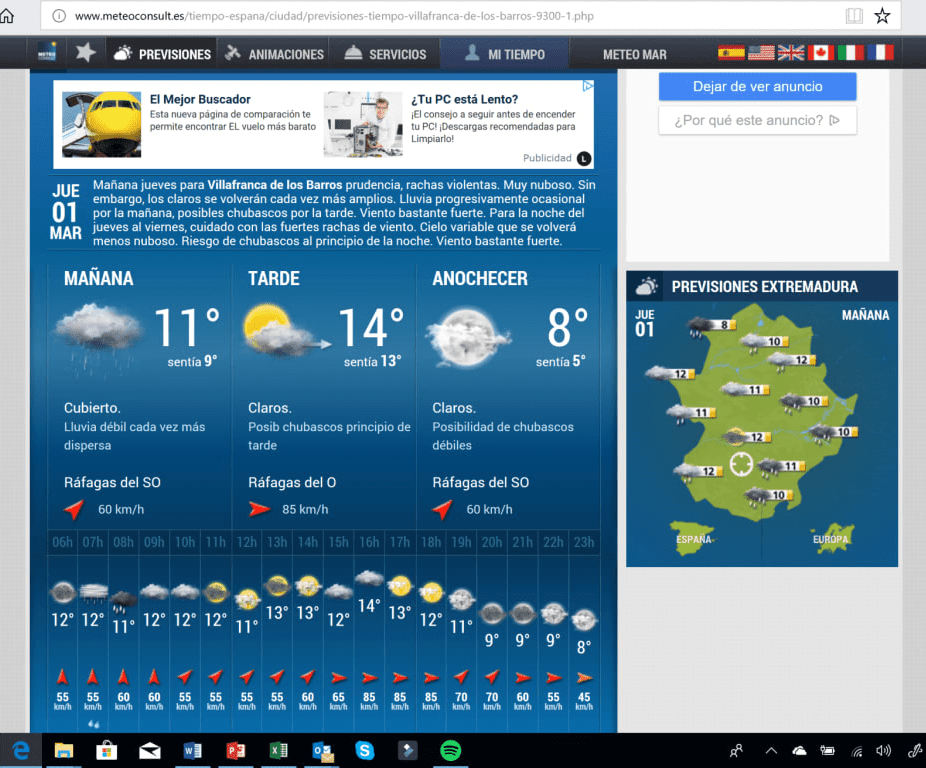Screen dimensions: 926x768
Task: Open Mail app from the taskbar
Action: tap(149, 751)
